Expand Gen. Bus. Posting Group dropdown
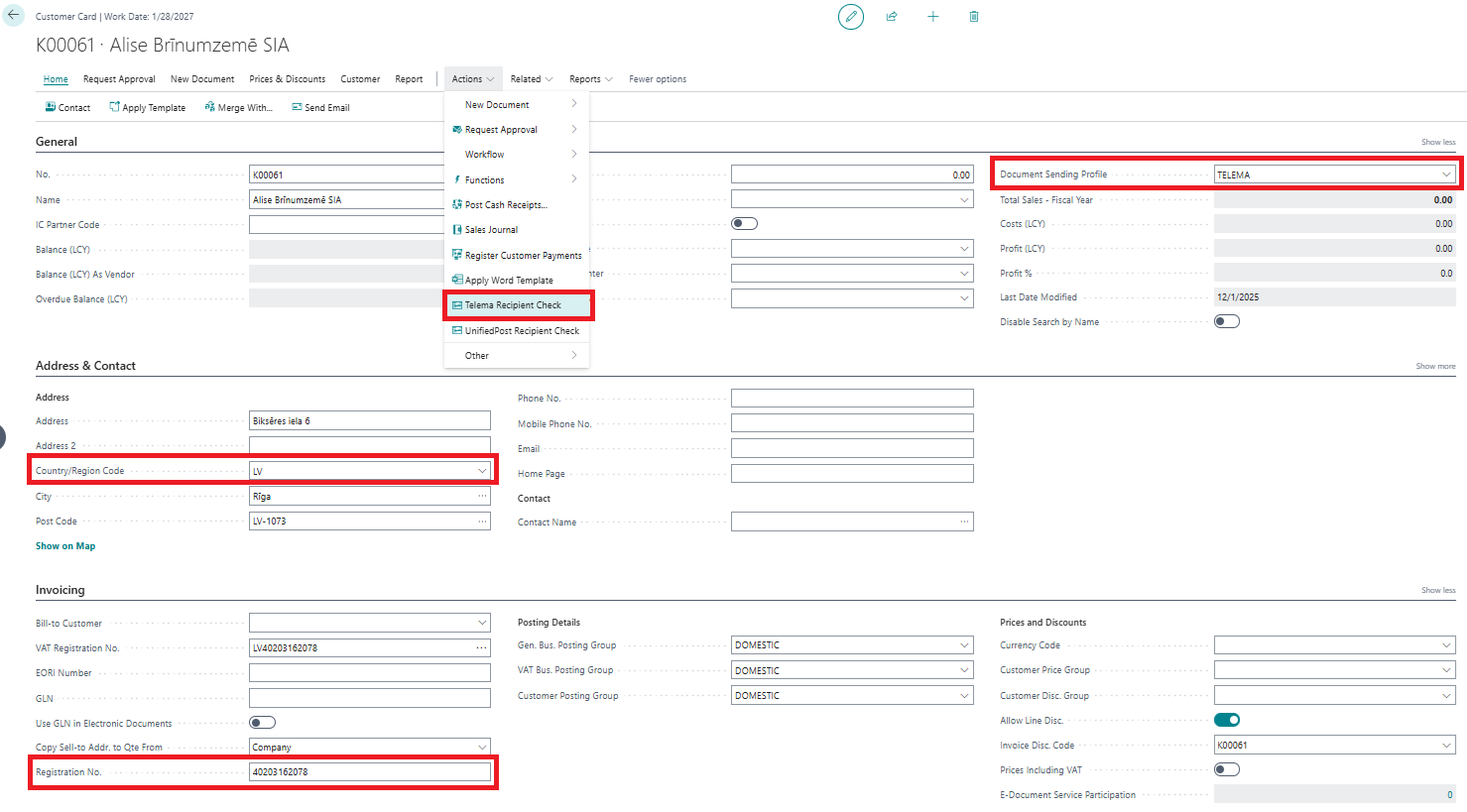This screenshot has width=1467, height=812. (x=964, y=645)
